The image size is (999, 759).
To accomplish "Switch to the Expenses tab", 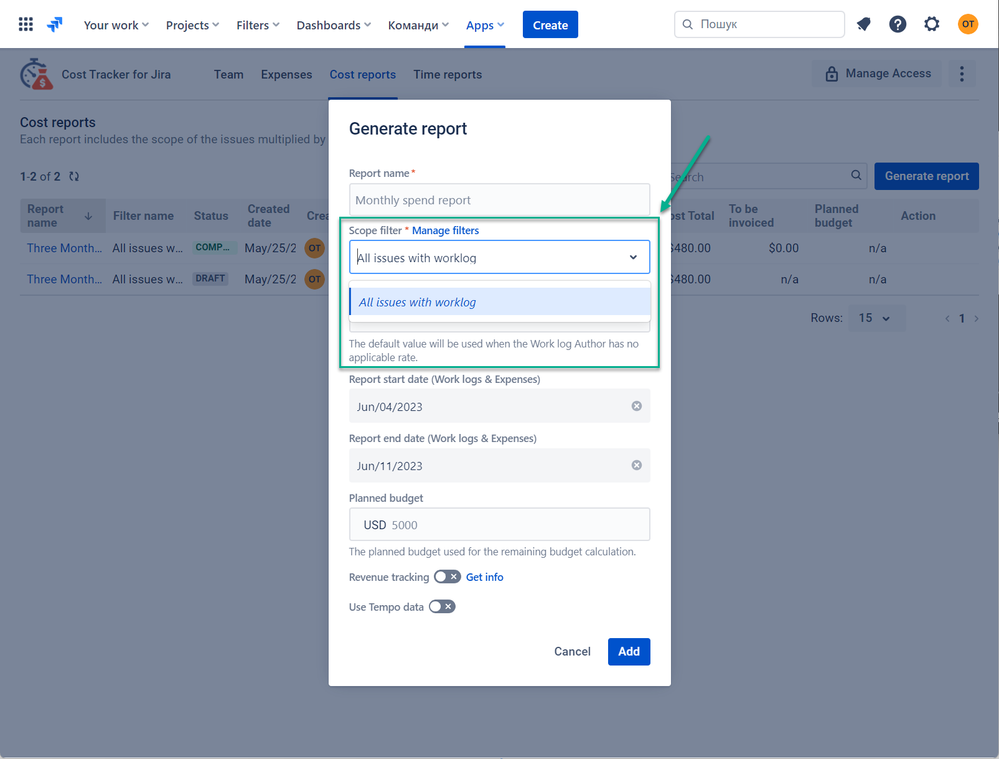I will click(x=286, y=75).
